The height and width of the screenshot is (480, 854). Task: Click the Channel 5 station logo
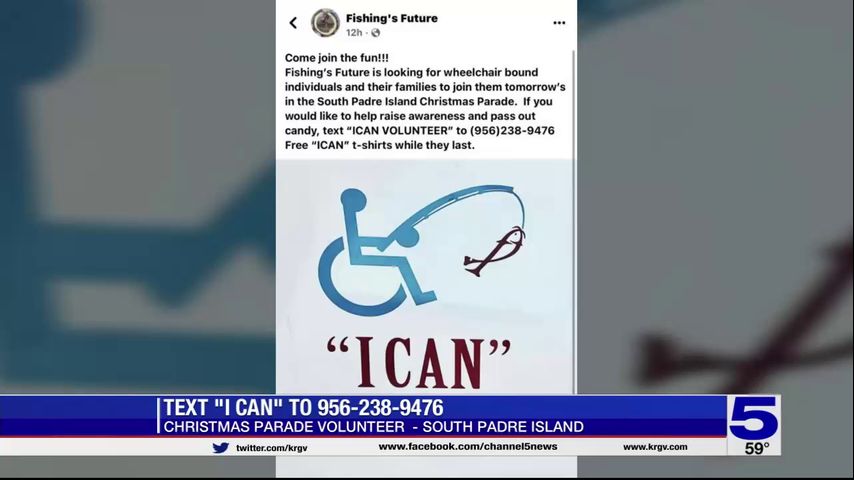(x=754, y=418)
